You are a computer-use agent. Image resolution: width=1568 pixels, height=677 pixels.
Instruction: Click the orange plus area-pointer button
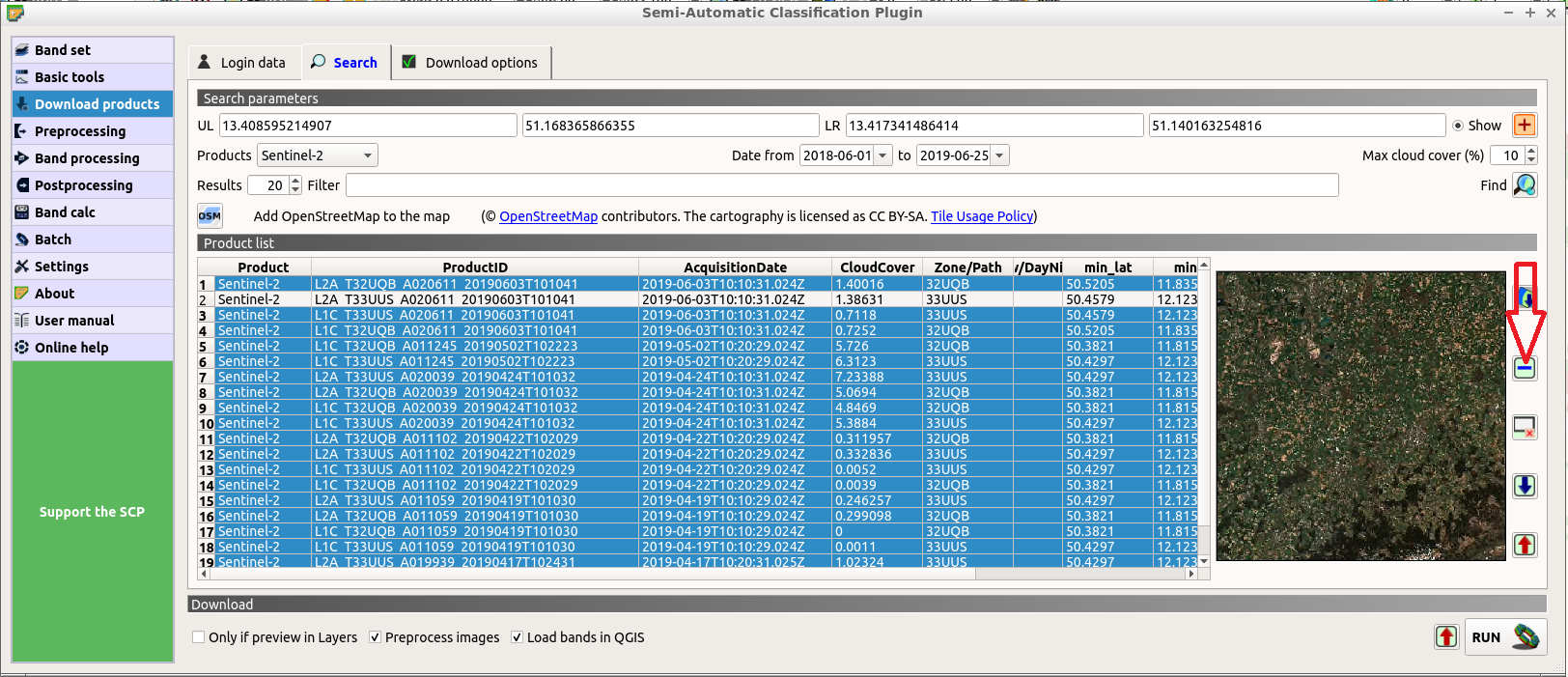click(1525, 126)
